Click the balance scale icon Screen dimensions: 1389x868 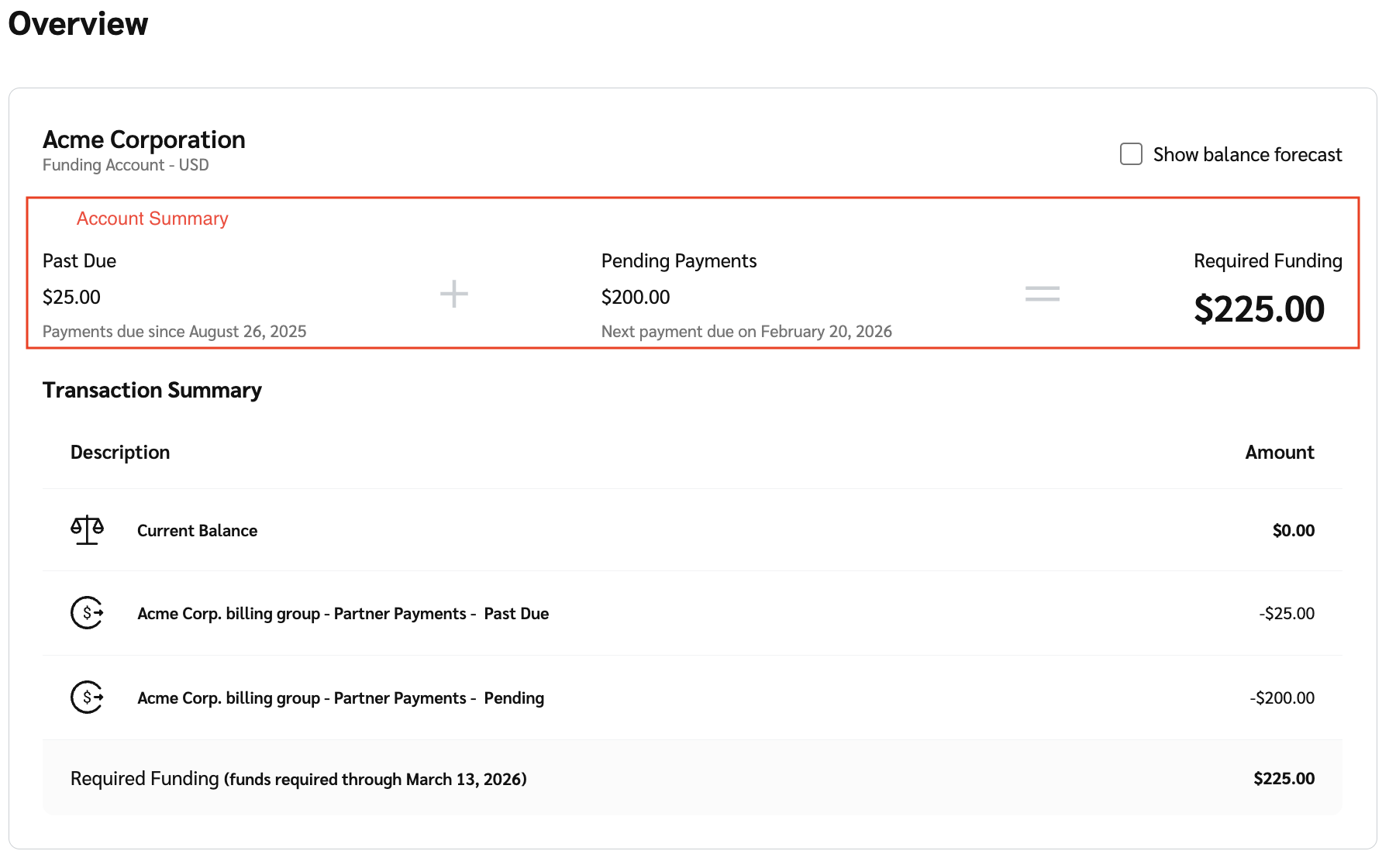pos(87,530)
